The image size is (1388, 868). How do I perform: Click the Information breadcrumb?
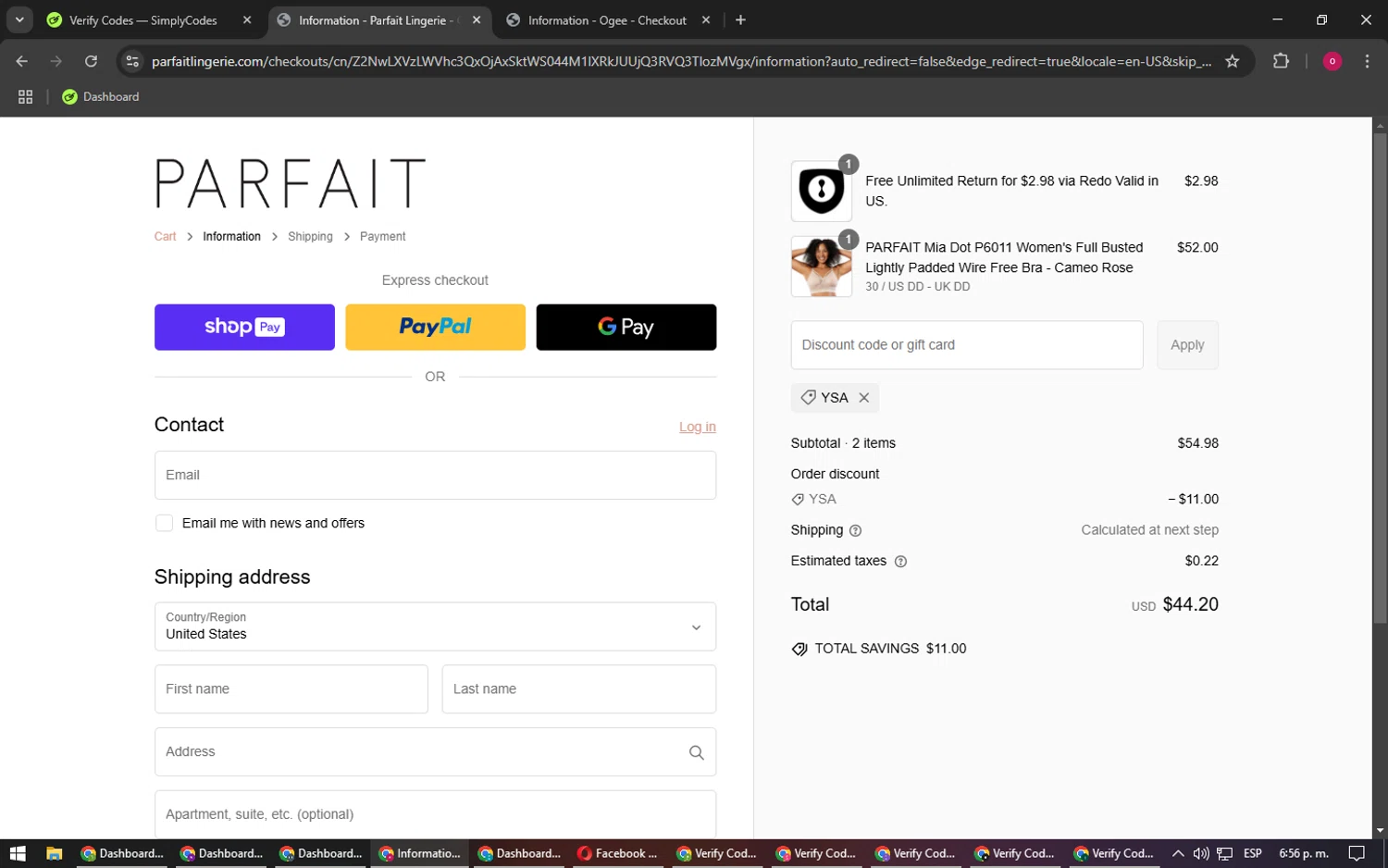231,237
